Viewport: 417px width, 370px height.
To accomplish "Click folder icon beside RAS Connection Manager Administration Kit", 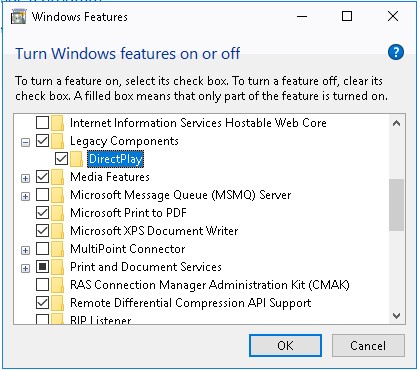I will point(58,285).
